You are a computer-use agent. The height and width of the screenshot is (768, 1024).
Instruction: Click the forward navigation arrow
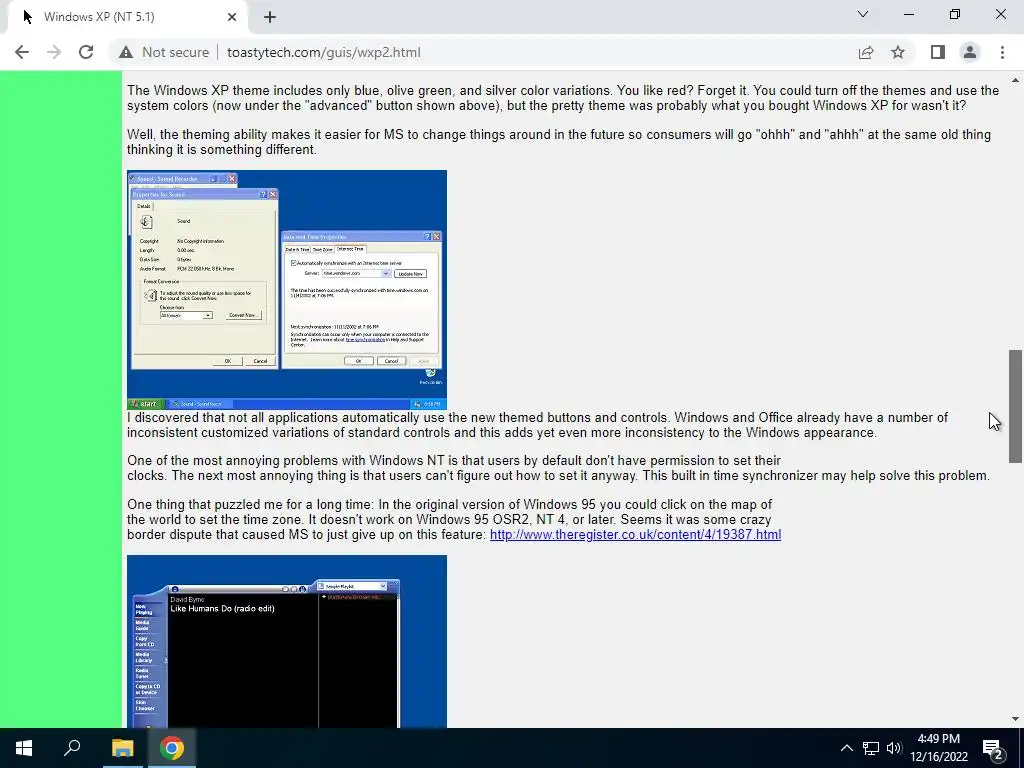tap(54, 52)
